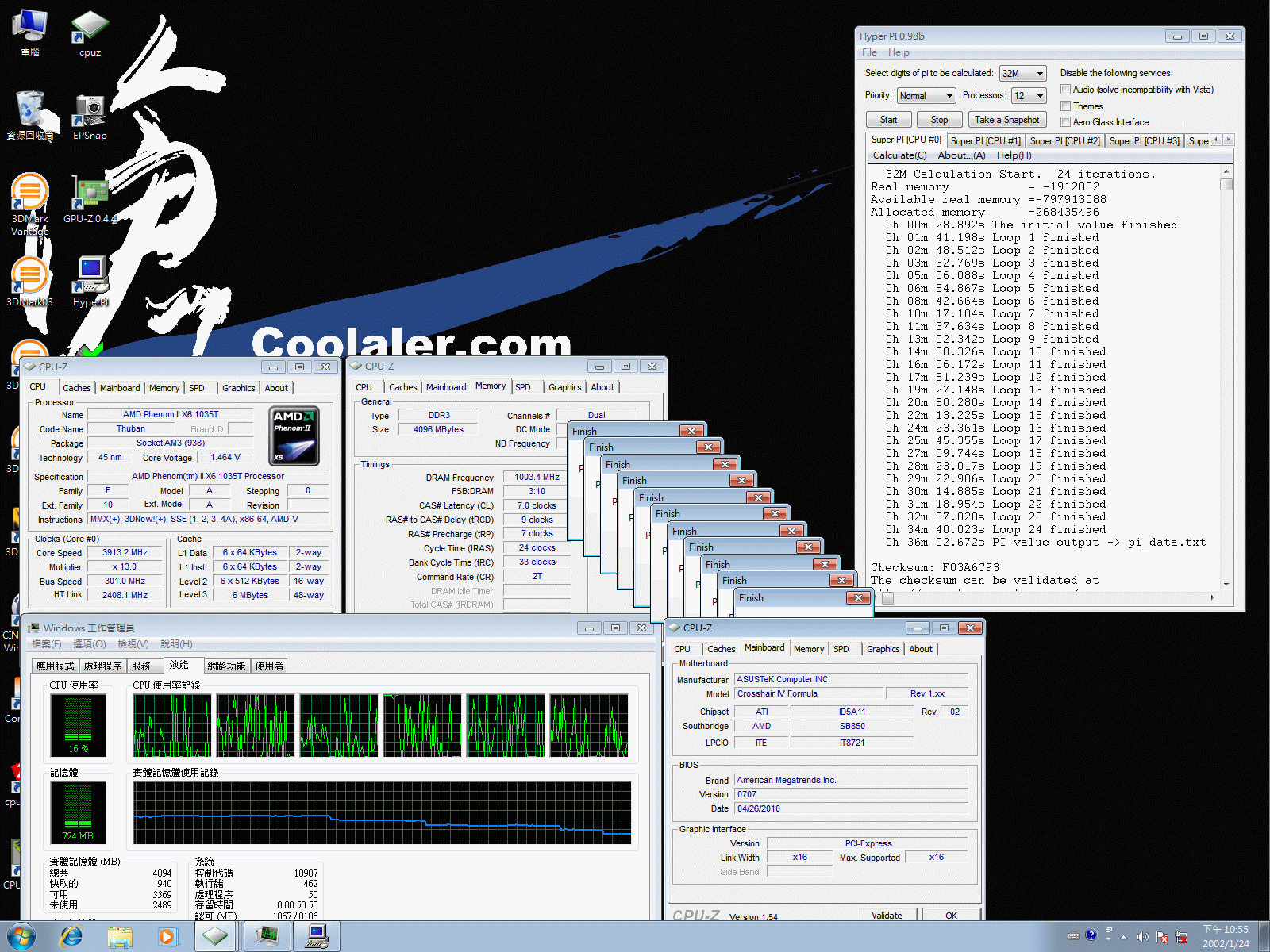Click the help question mark tray icon
The image size is (1270, 952).
pos(1091,935)
